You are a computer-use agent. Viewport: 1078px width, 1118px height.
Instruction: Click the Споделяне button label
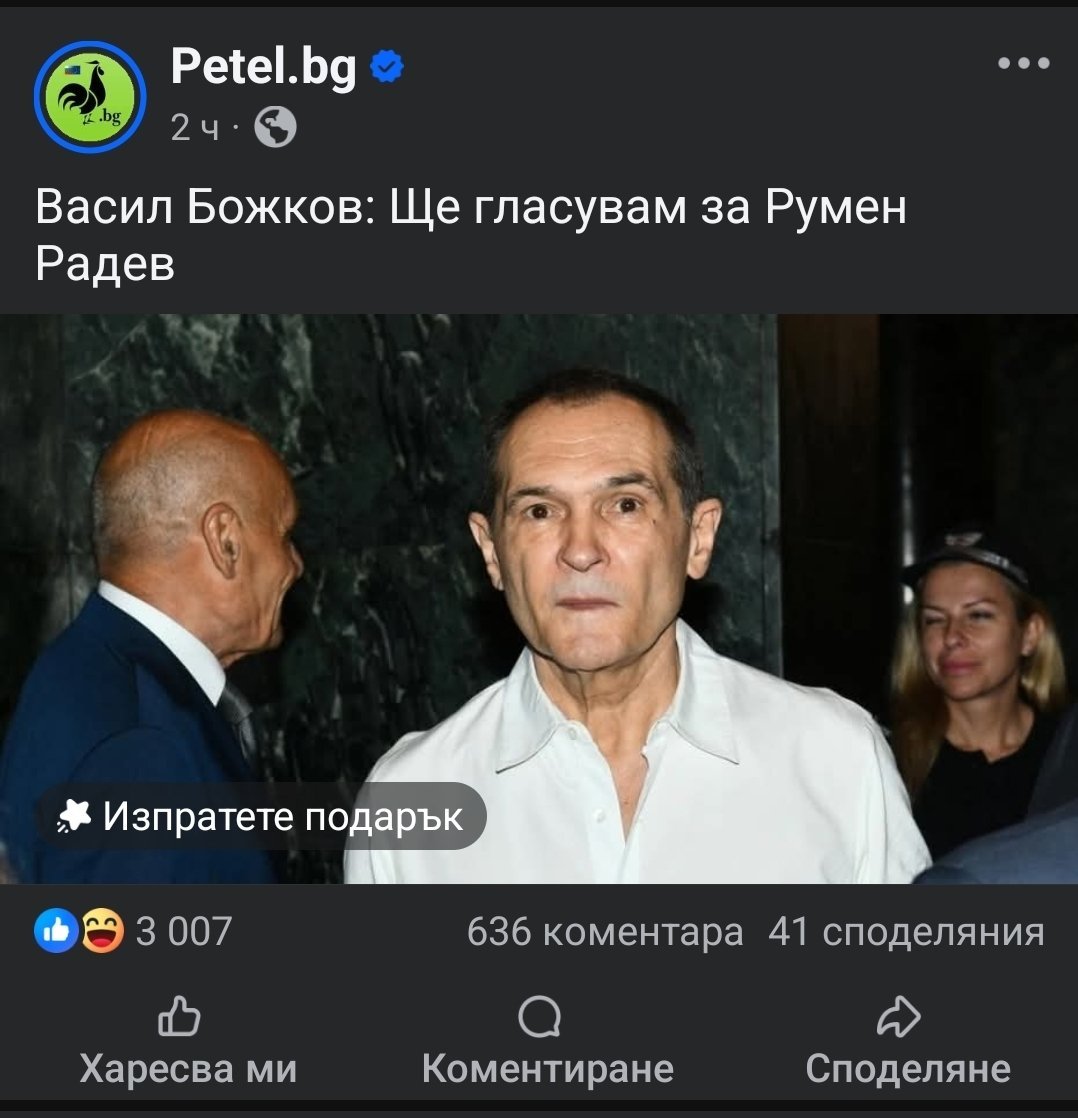point(908,1069)
